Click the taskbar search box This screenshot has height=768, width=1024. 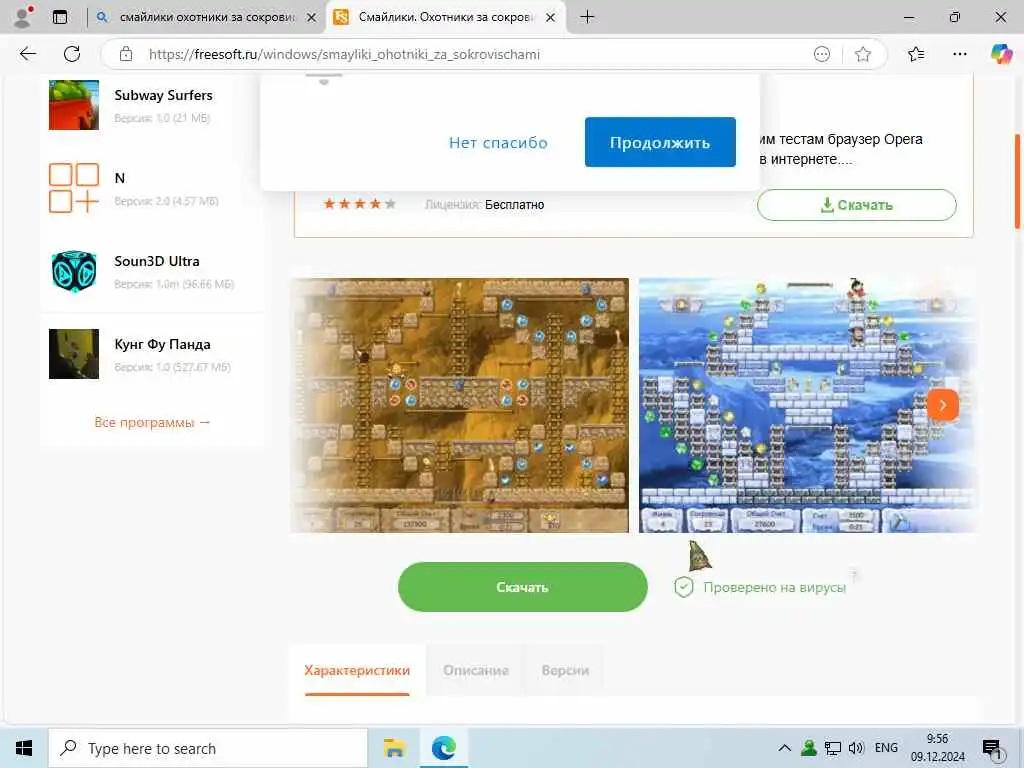[x=208, y=748]
